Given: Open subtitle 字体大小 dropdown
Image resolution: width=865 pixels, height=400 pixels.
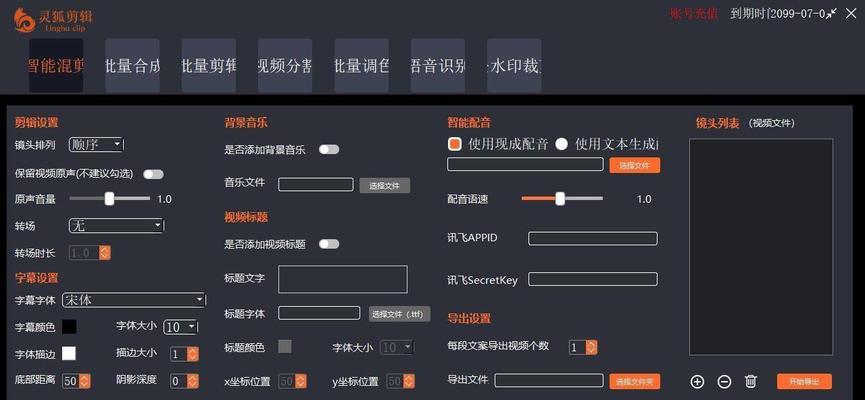Looking at the screenshot, I should [x=180, y=327].
